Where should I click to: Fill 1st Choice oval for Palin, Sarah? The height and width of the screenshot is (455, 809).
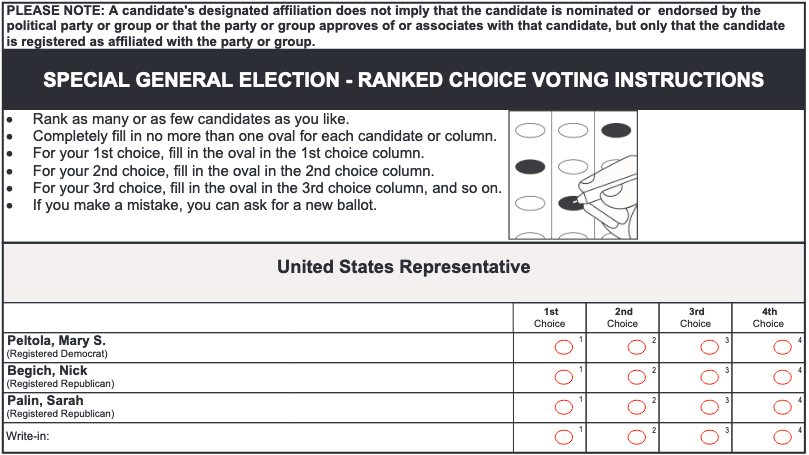coord(563,407)
